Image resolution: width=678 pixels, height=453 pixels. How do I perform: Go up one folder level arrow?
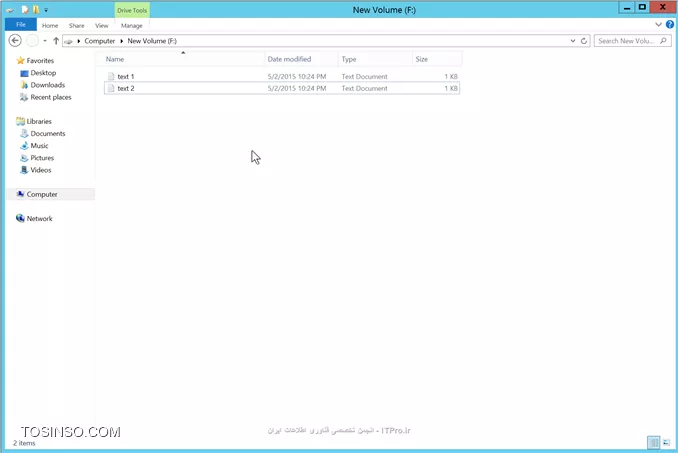56,41
